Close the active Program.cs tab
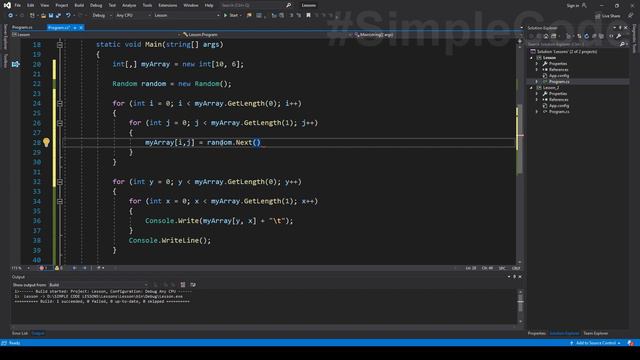This screenshot has height=360, width=640. [81, 28]
